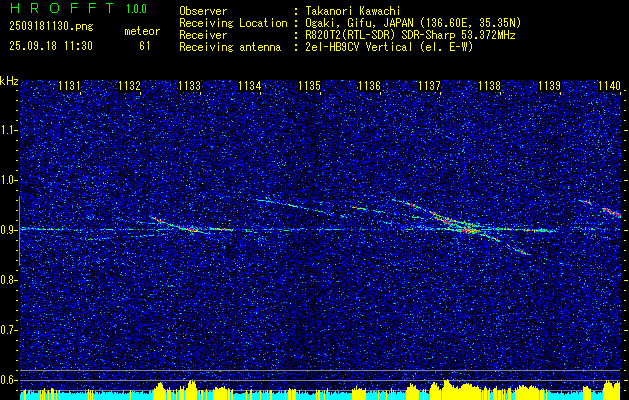
Task: Click the HROFFT program title text
Action: pyautogui.click(x=64, y=8)
